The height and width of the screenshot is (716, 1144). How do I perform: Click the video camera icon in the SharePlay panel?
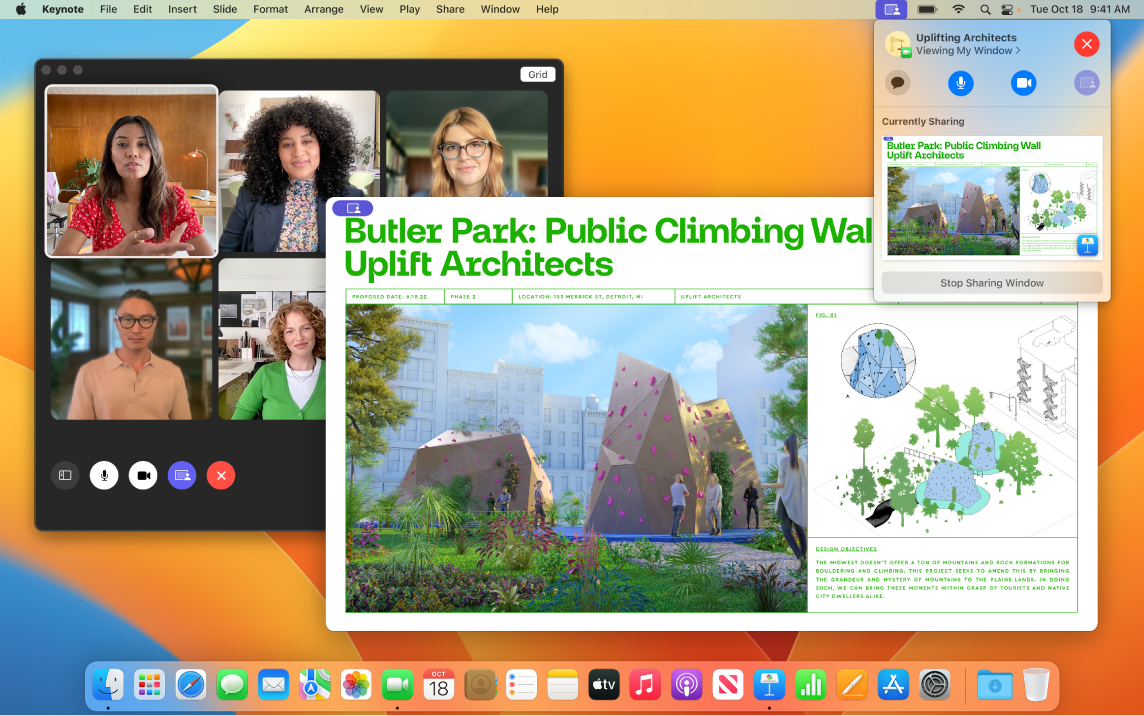[1023, 83]
